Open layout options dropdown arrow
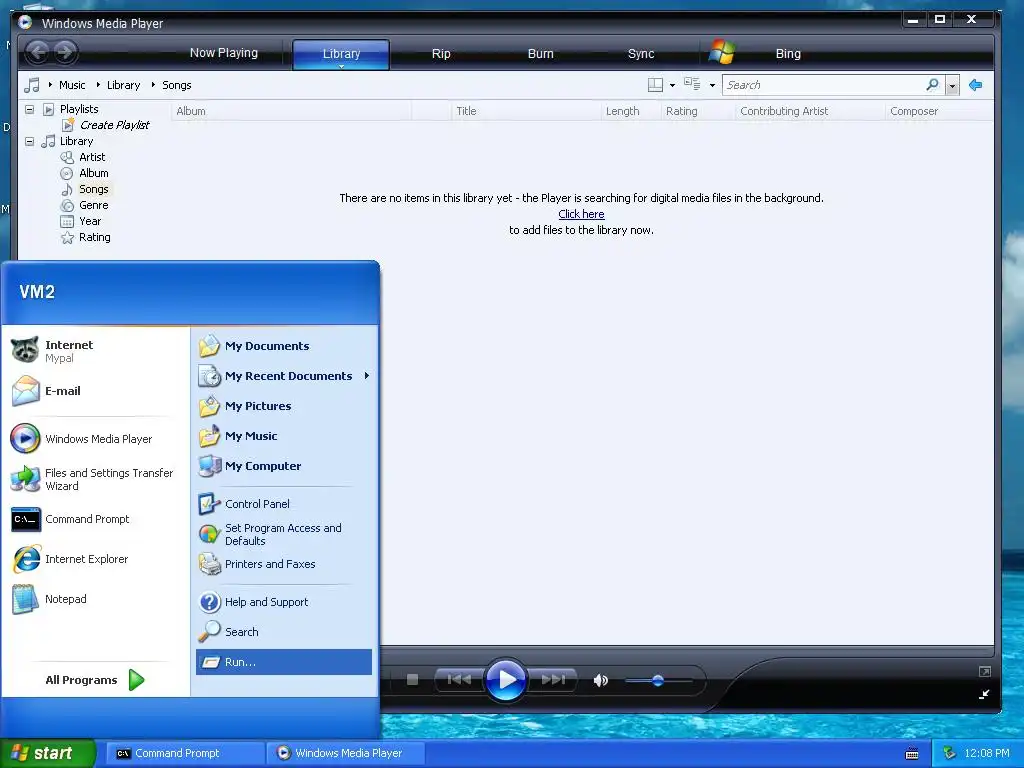Screen dimensions: 1024x768 [x=673, y=86]
